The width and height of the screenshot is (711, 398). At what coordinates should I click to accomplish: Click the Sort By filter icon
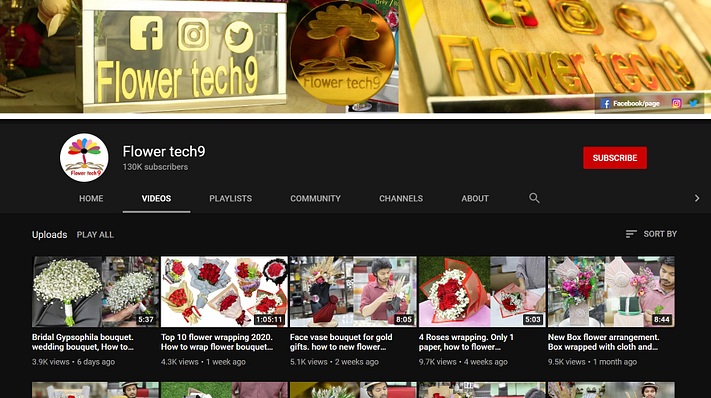631,234
